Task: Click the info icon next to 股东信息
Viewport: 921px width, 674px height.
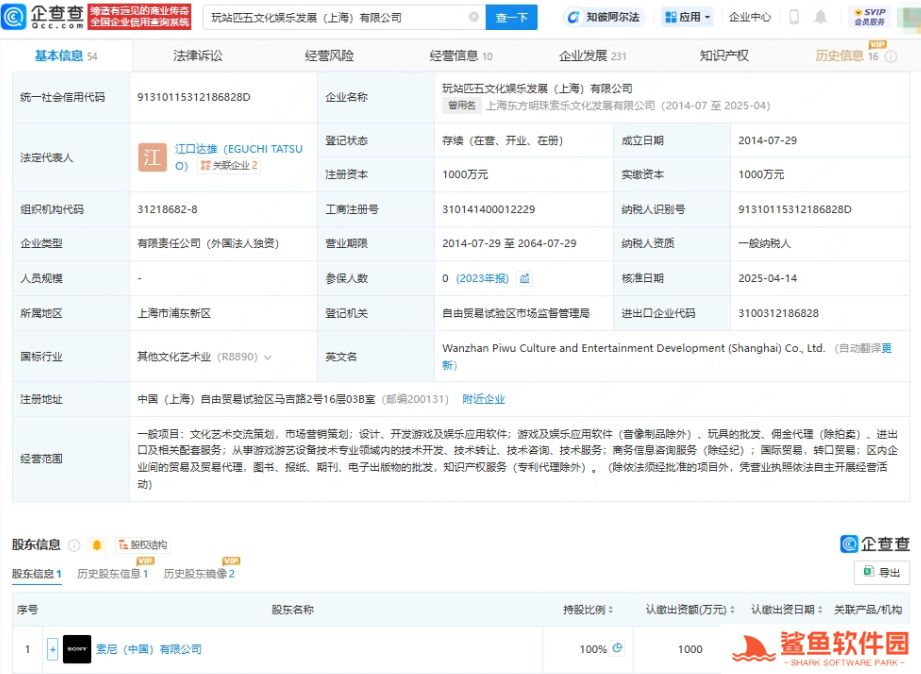Action: pyautogui.click(x=74, y=545)
